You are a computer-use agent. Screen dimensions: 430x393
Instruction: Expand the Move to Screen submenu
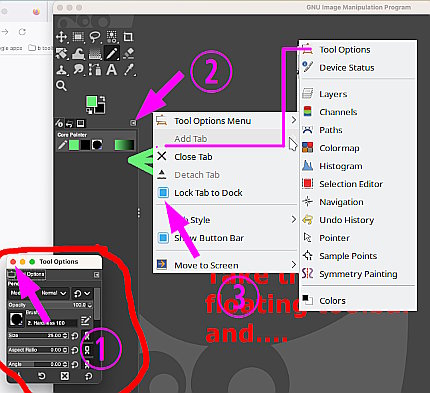pos(225,265)
